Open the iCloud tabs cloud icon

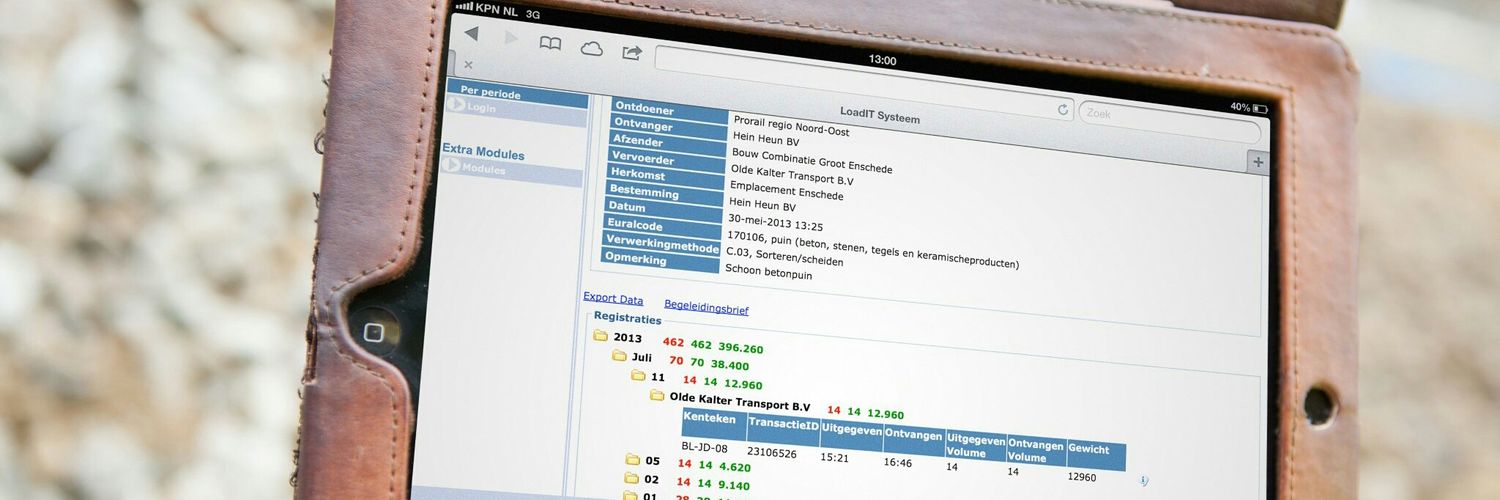(592, 47)
